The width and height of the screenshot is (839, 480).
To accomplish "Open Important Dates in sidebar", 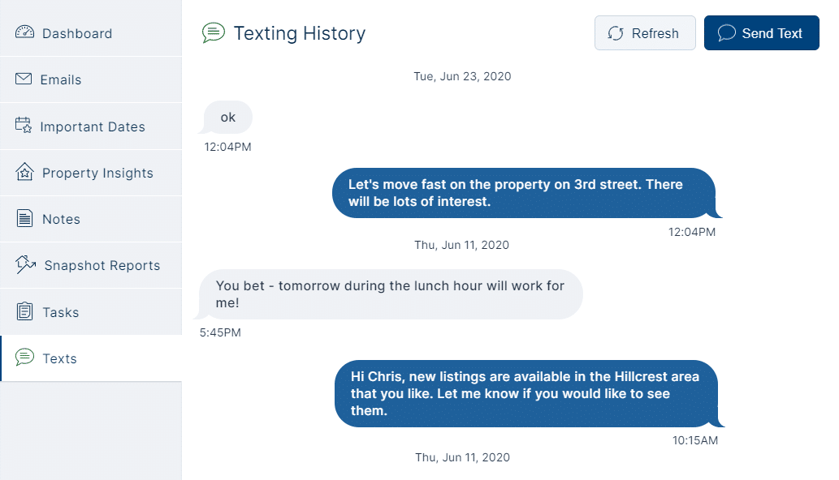I will coord(91,126).
